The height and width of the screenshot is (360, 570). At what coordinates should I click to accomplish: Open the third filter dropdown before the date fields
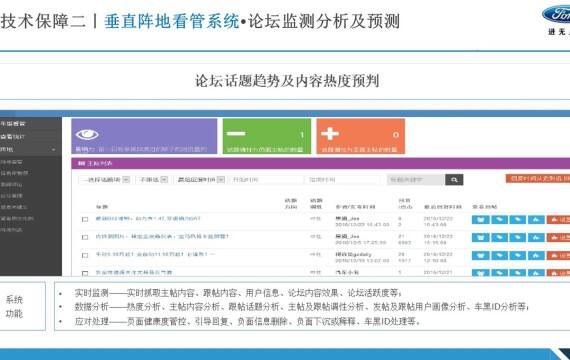pos(200,180)
